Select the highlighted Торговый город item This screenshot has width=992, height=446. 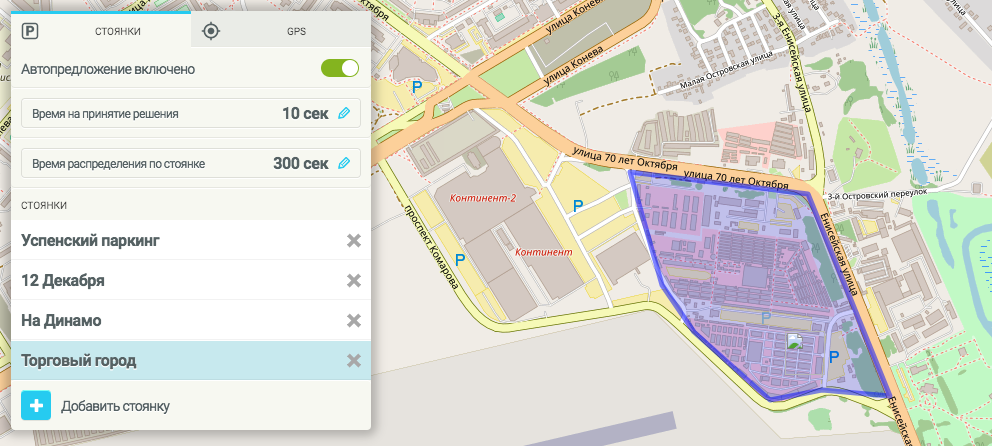click(x=78, y=361)
